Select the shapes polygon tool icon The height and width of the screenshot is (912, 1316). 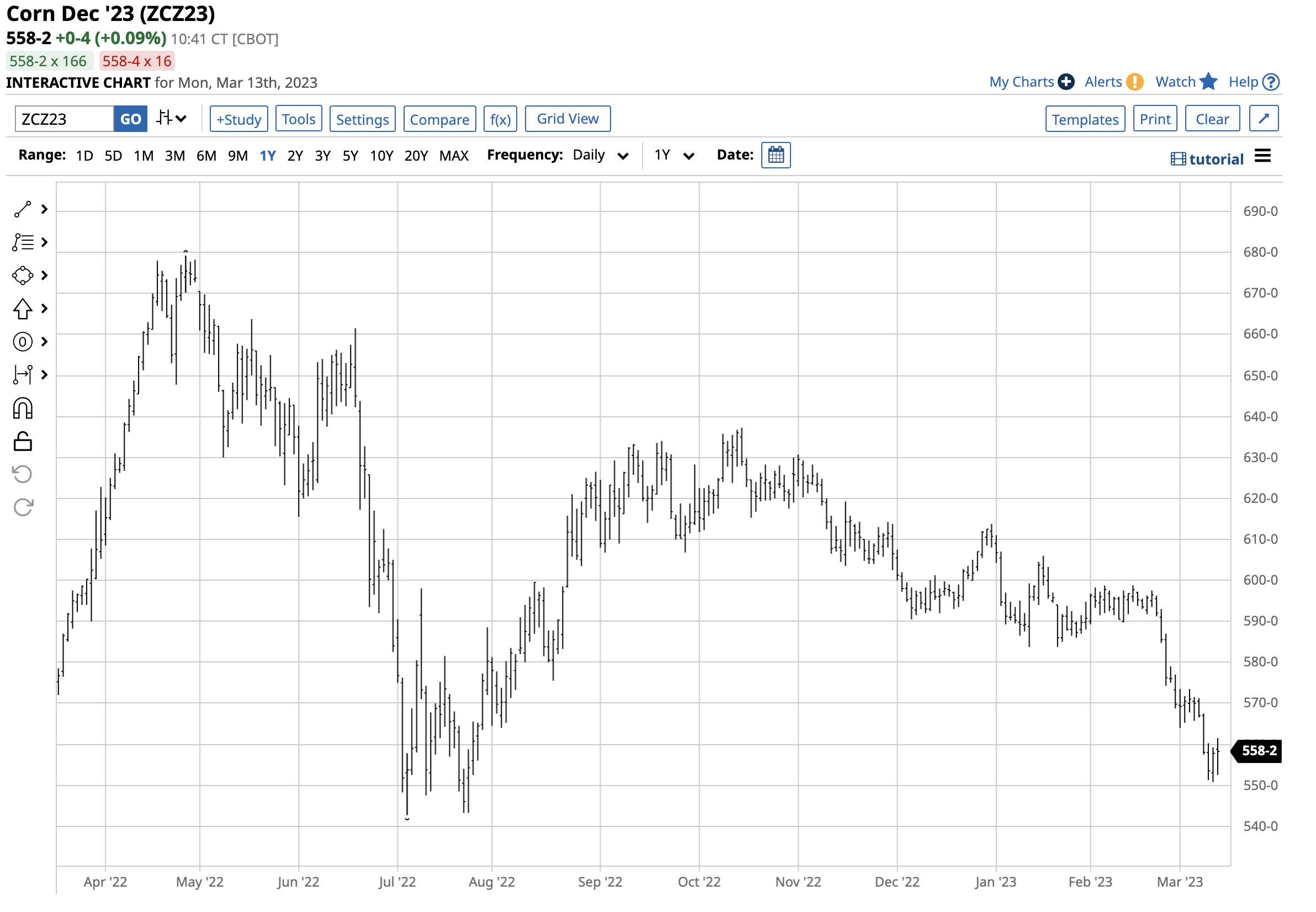pos(23,275)
